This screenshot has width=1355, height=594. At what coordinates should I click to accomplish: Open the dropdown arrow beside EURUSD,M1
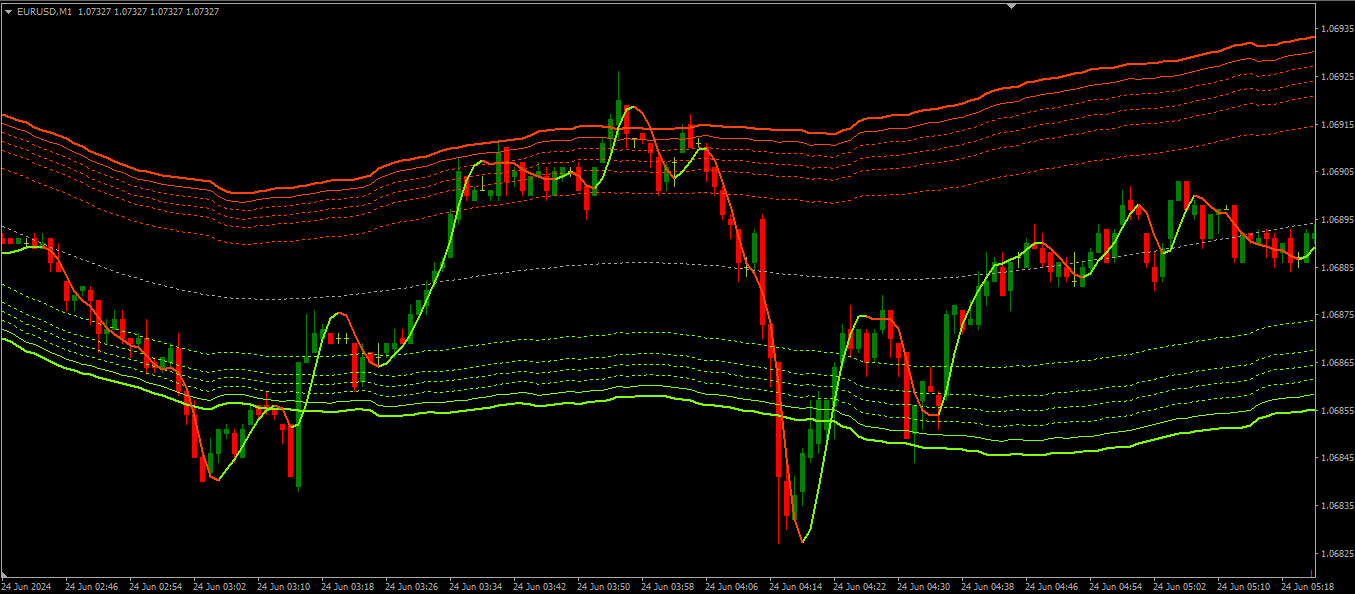click(8, 11)
